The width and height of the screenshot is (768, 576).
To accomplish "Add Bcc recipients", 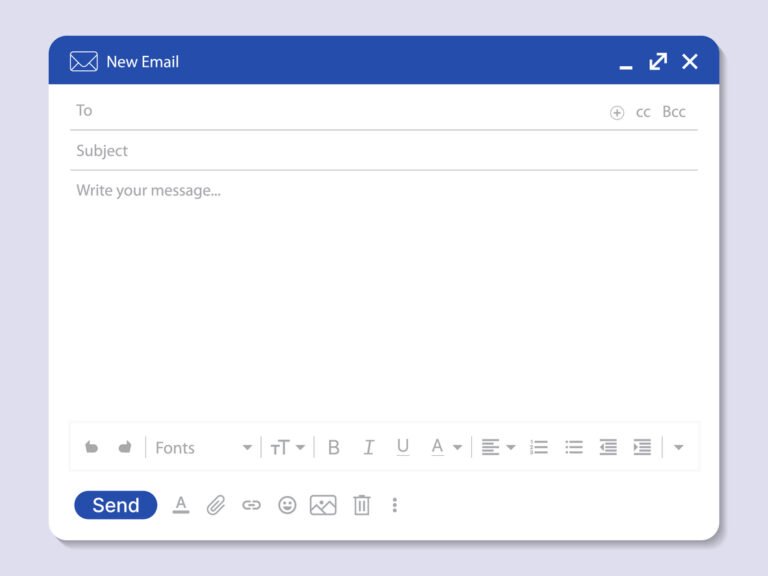I will [x=674, y=112].
